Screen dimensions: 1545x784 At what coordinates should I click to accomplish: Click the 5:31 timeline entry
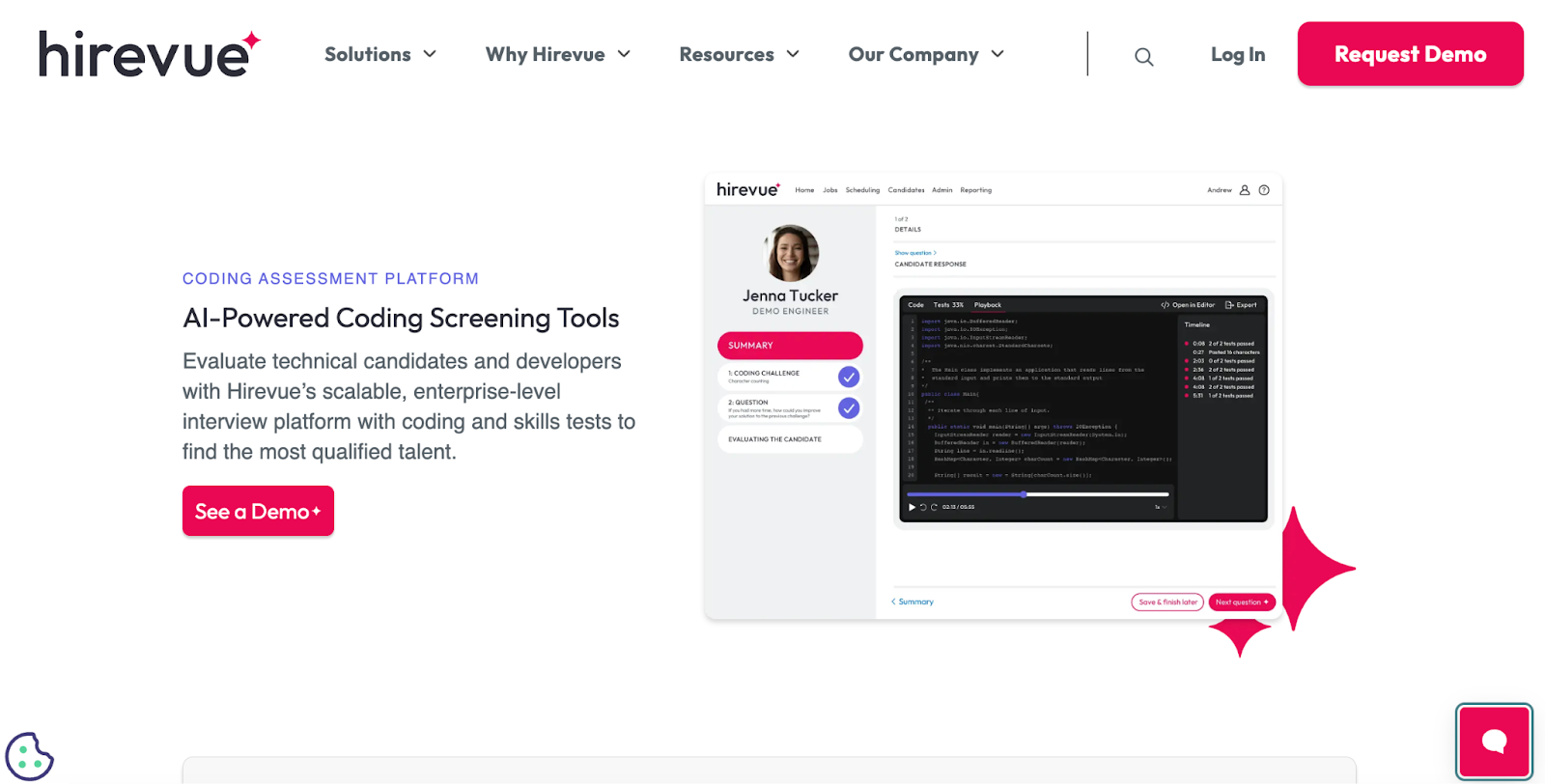coord(1221,396)
